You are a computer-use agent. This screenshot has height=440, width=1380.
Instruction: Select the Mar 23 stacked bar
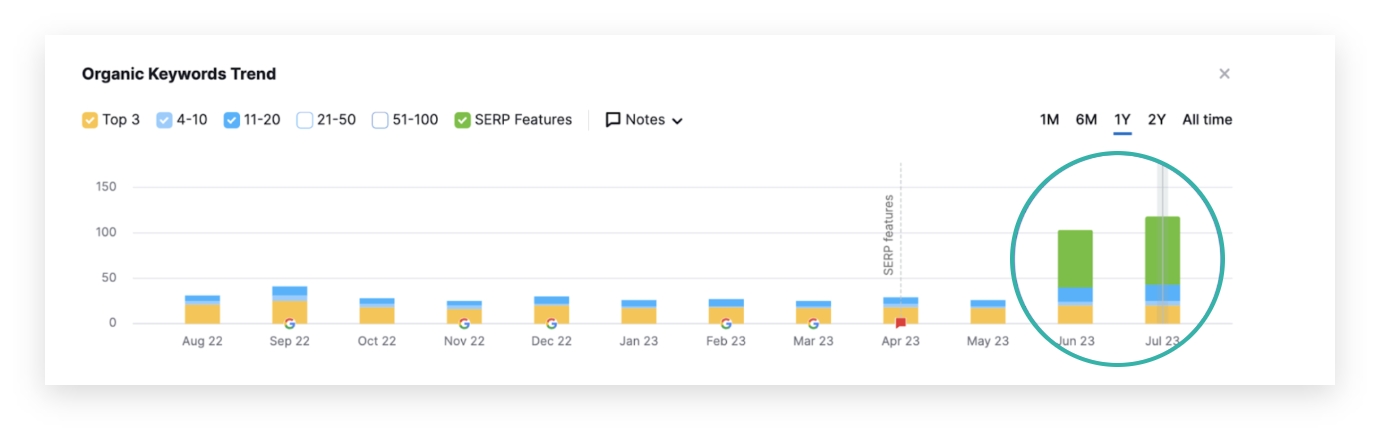click(813, 312)
